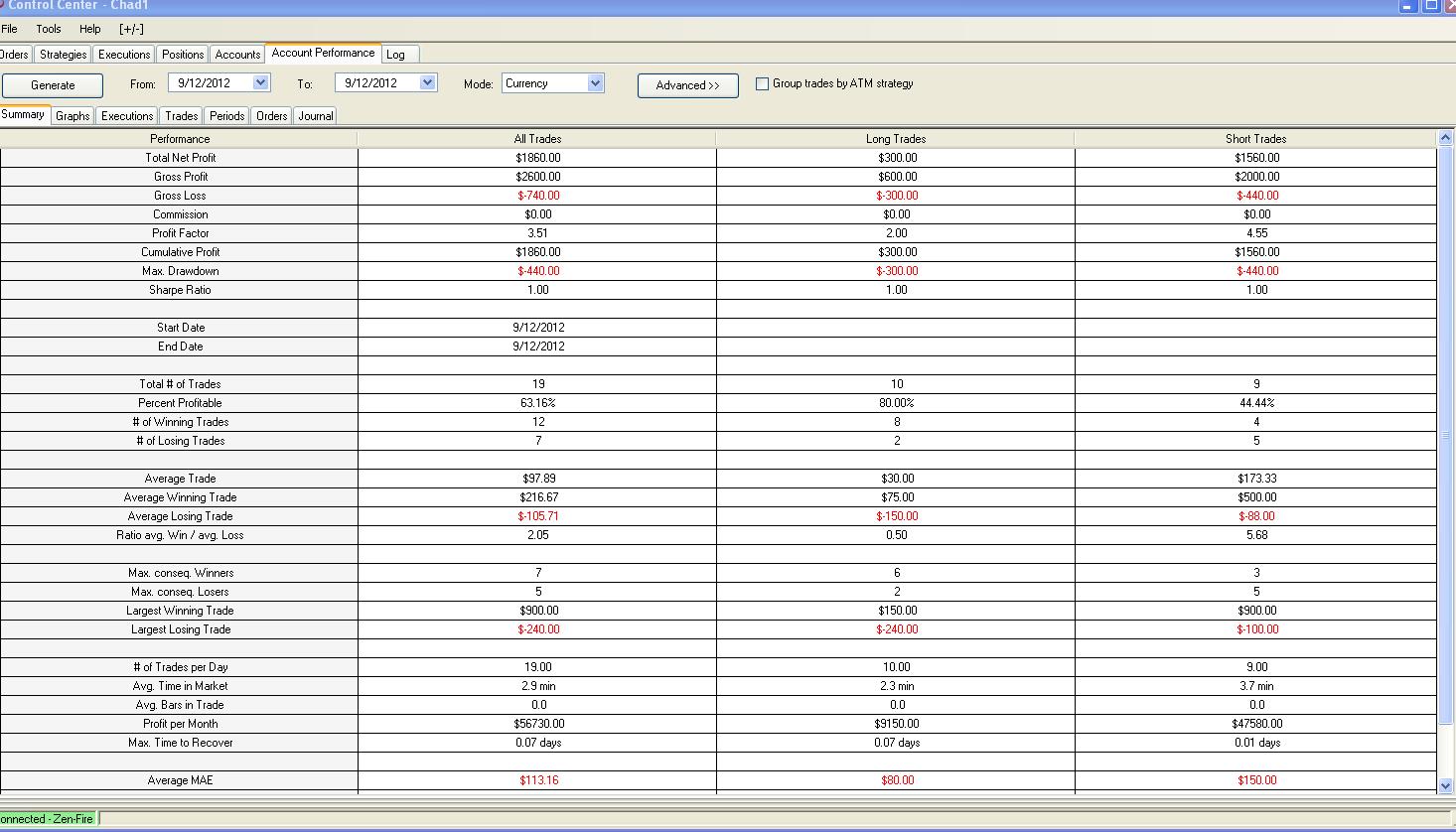Click the Long Trades column header
This screenshot has width=1456, height=832.
point(896,139)
